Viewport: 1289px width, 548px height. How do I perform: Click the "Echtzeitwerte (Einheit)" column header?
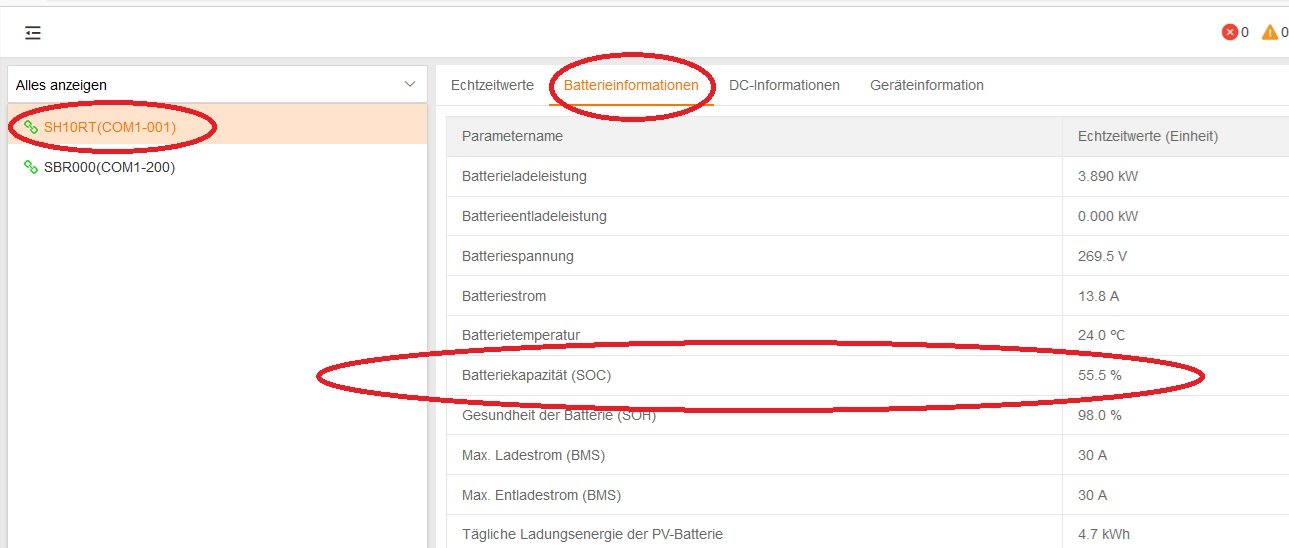(x=1147, y=136)
